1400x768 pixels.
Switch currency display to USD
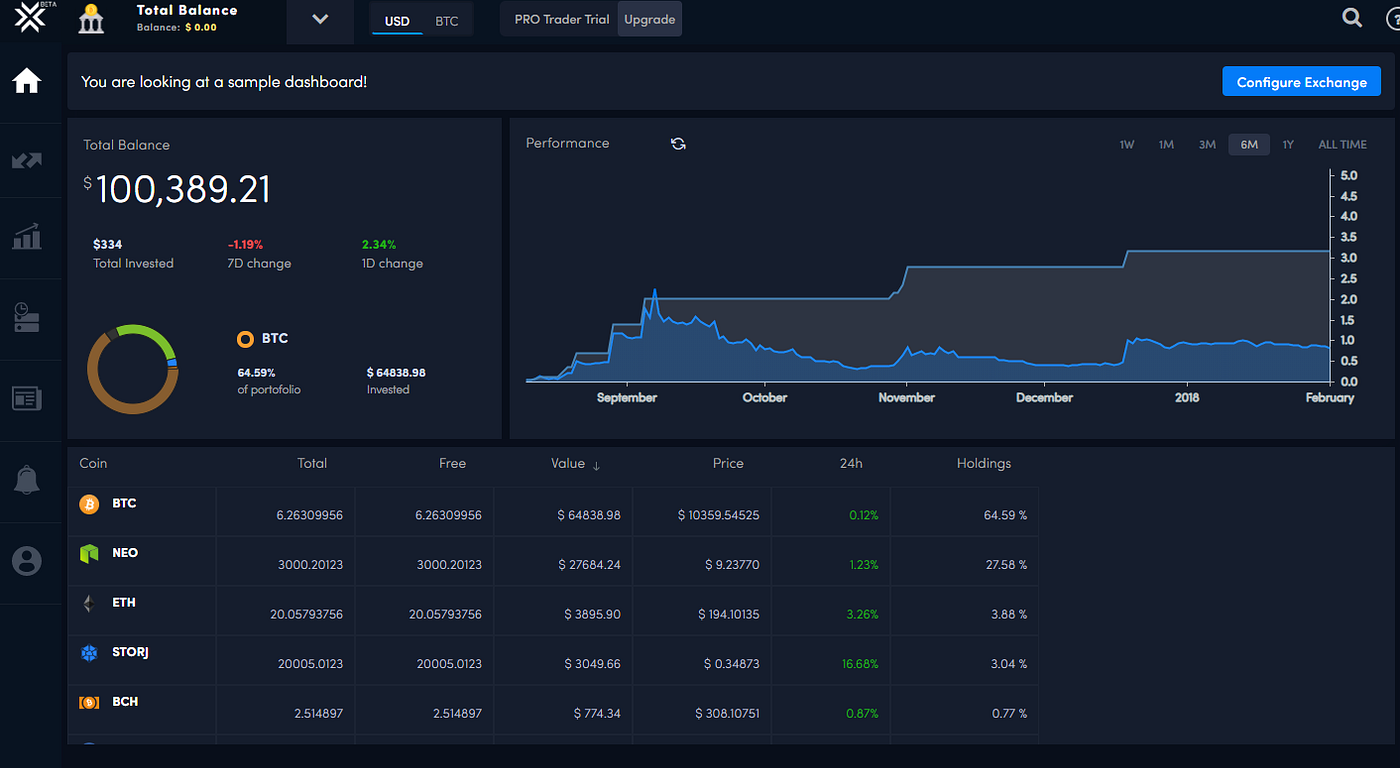click(397, 21)
